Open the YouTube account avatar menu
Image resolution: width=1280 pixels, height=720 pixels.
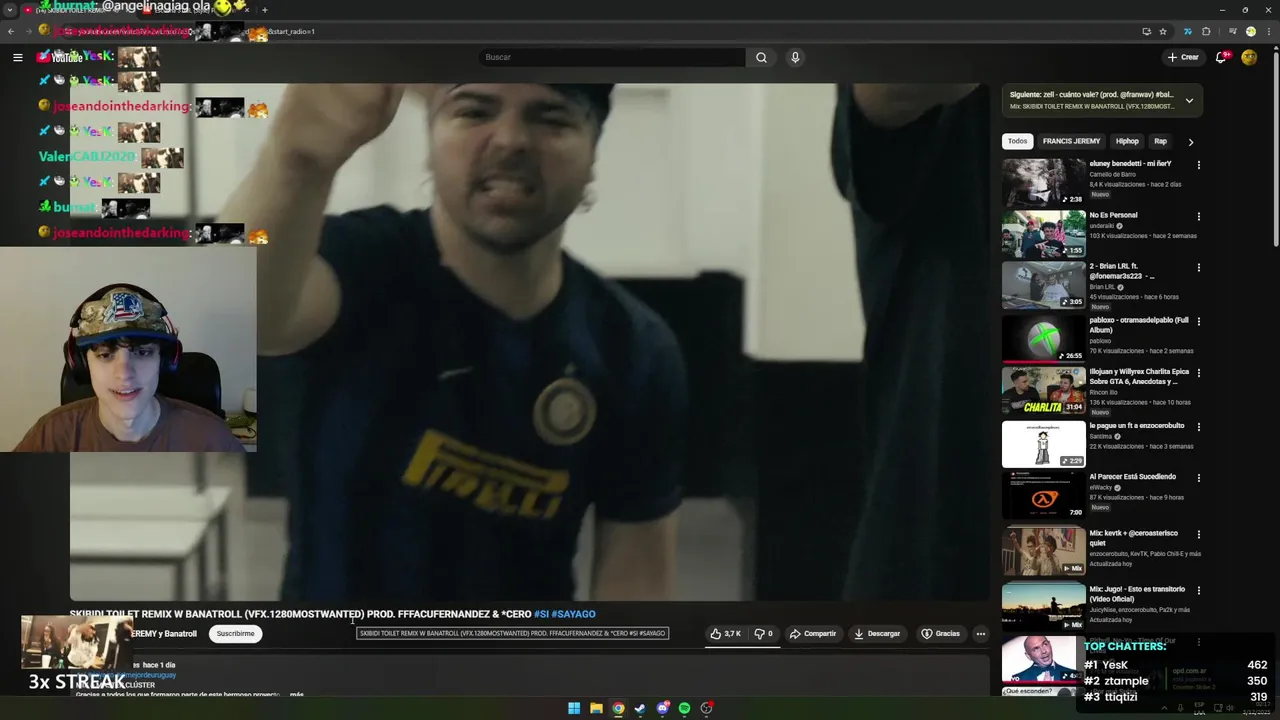[1249, 57]
